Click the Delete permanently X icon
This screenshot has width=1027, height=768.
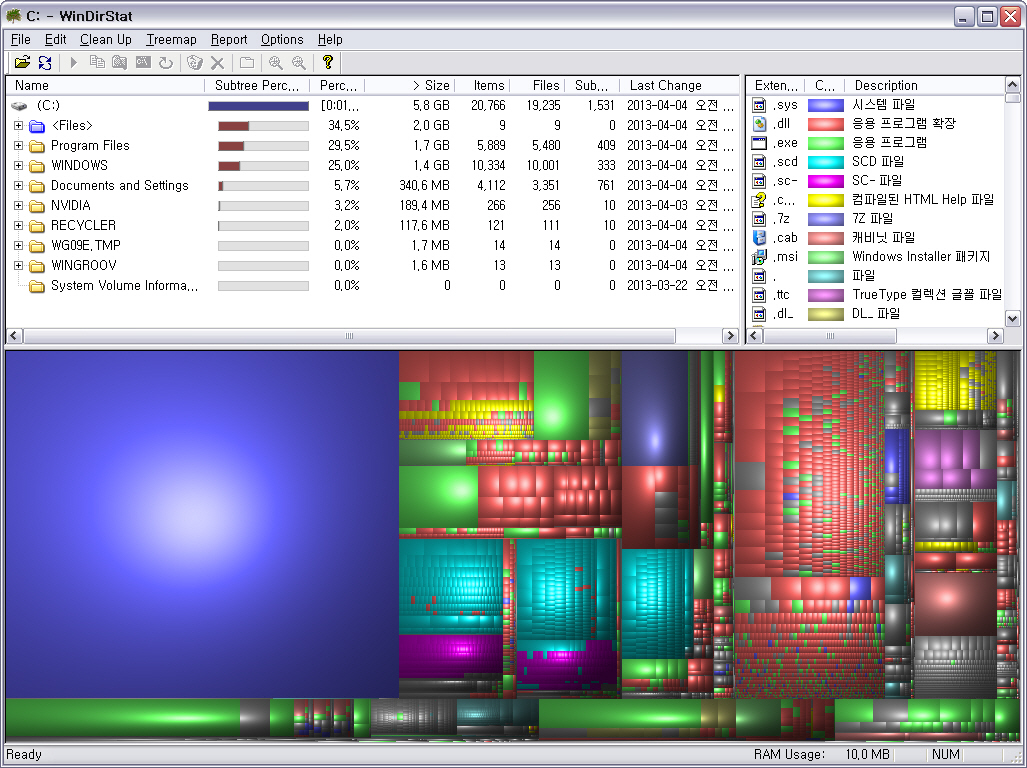(217, 62)
